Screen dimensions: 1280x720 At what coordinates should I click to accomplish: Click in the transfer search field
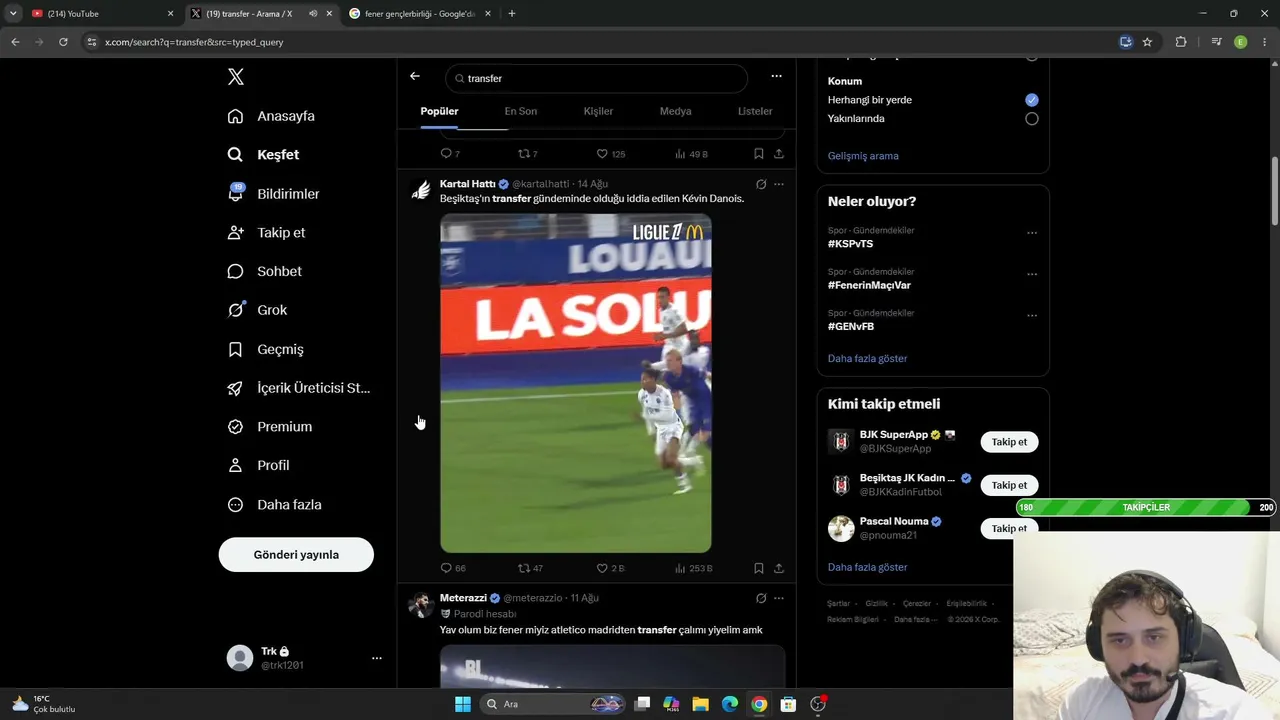click(597, 78)
